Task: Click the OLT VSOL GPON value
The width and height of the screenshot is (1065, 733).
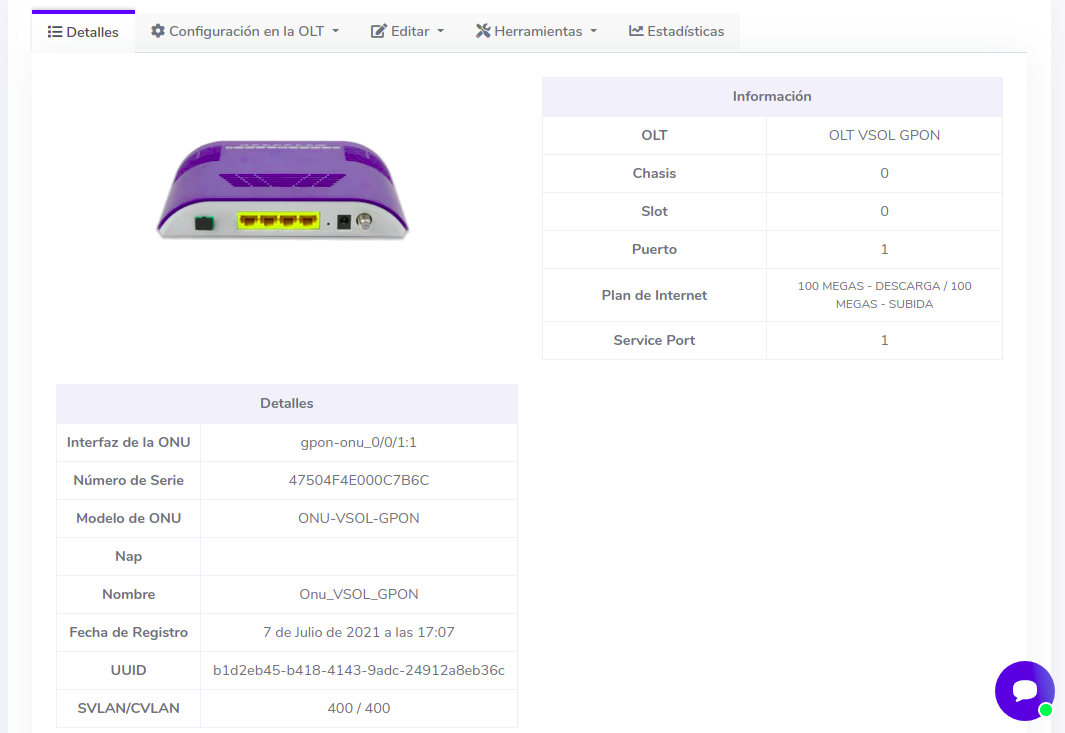Action: click(884, 135)
